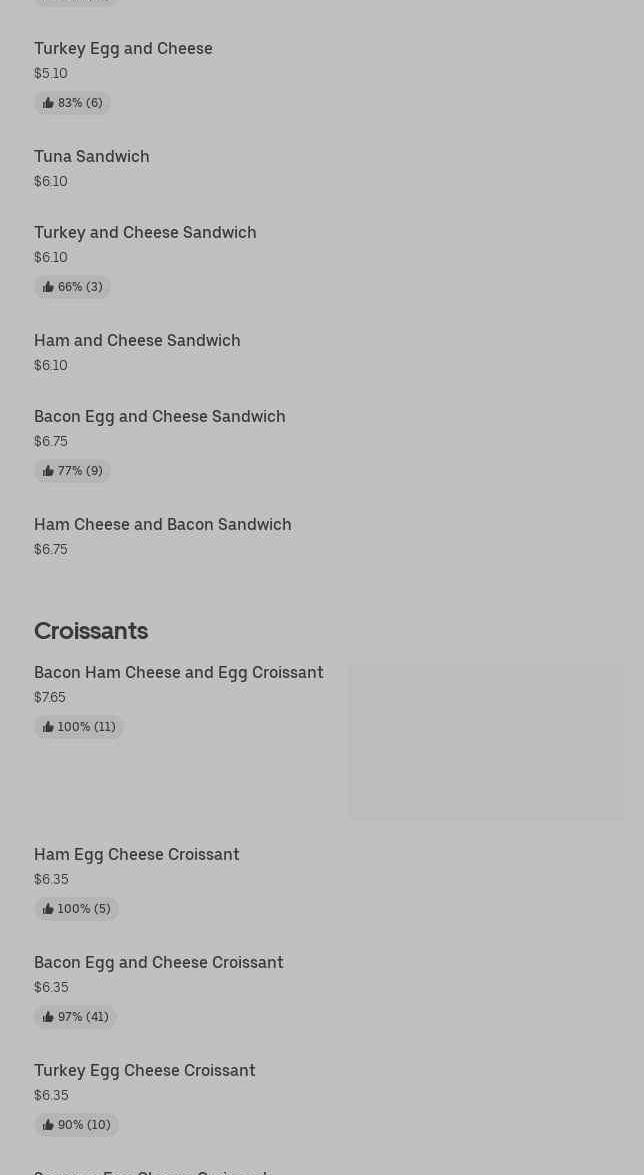Click thumbs-up icon under Turkey and Cheese Sandwich
This screenshot has width=644, height=1175.
[48, 287]
